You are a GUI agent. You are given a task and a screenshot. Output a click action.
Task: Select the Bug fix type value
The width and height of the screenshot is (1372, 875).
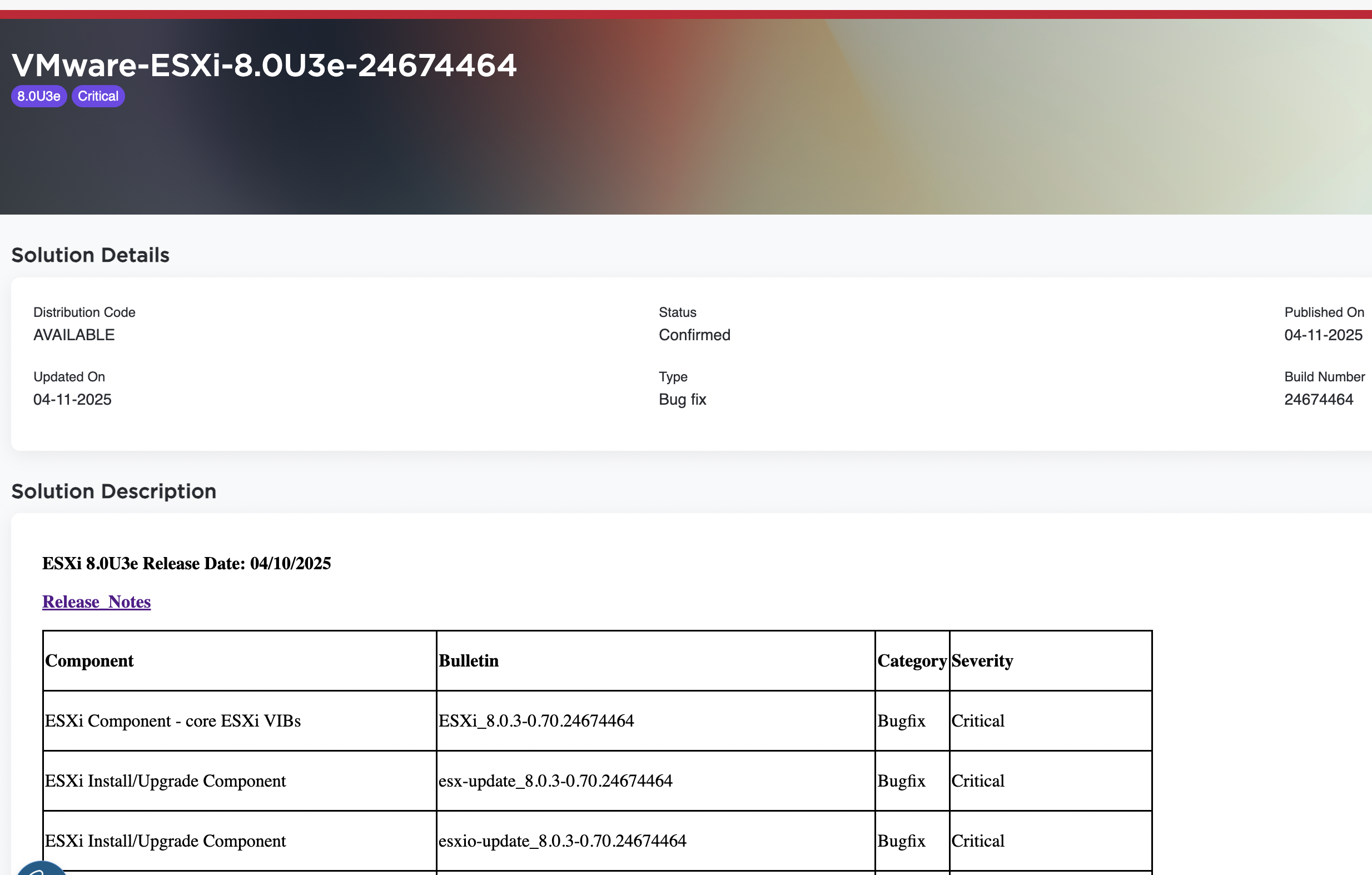682,399
